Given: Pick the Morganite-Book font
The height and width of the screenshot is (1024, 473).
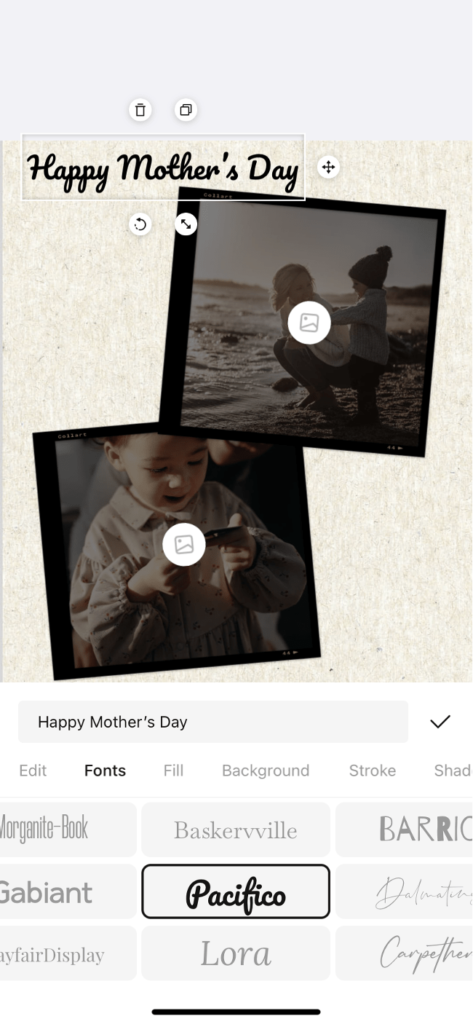Looking at the screenshot, I should coord(68,829).
